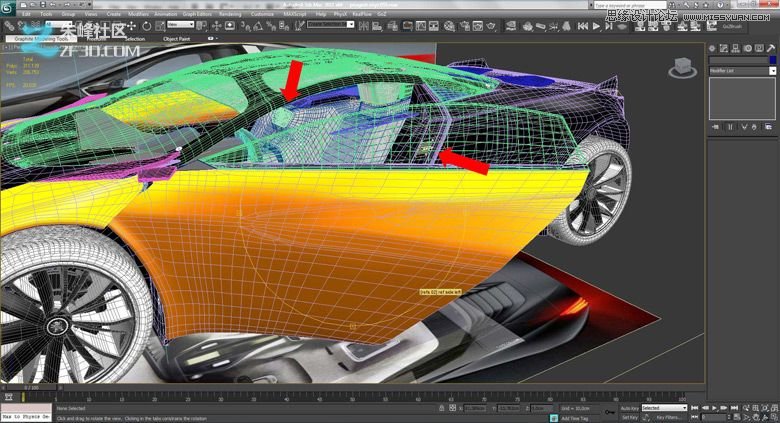Click the time slider showing 0 / 100

32,387
